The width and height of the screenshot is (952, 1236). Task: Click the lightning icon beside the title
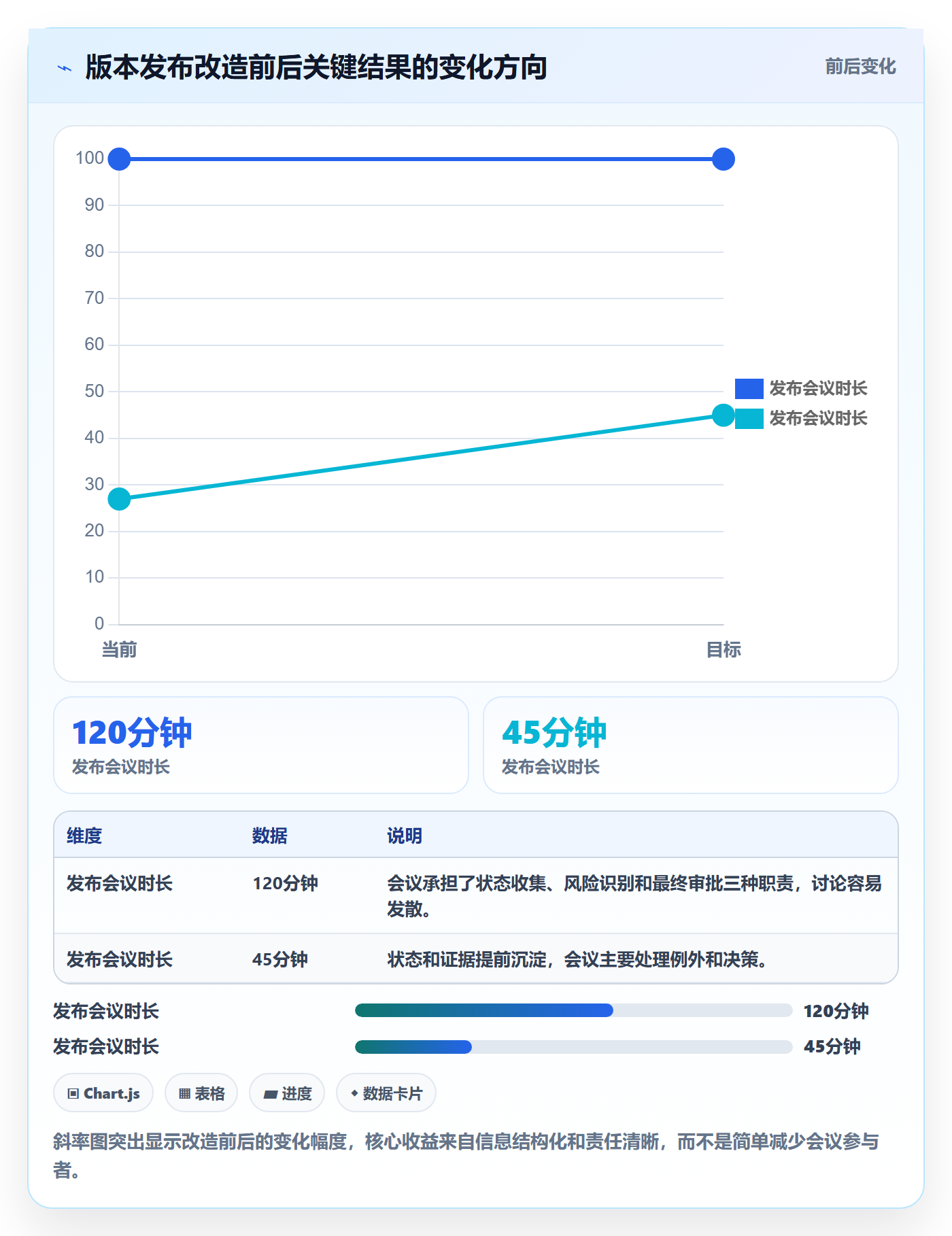click(x=65, y=68)
